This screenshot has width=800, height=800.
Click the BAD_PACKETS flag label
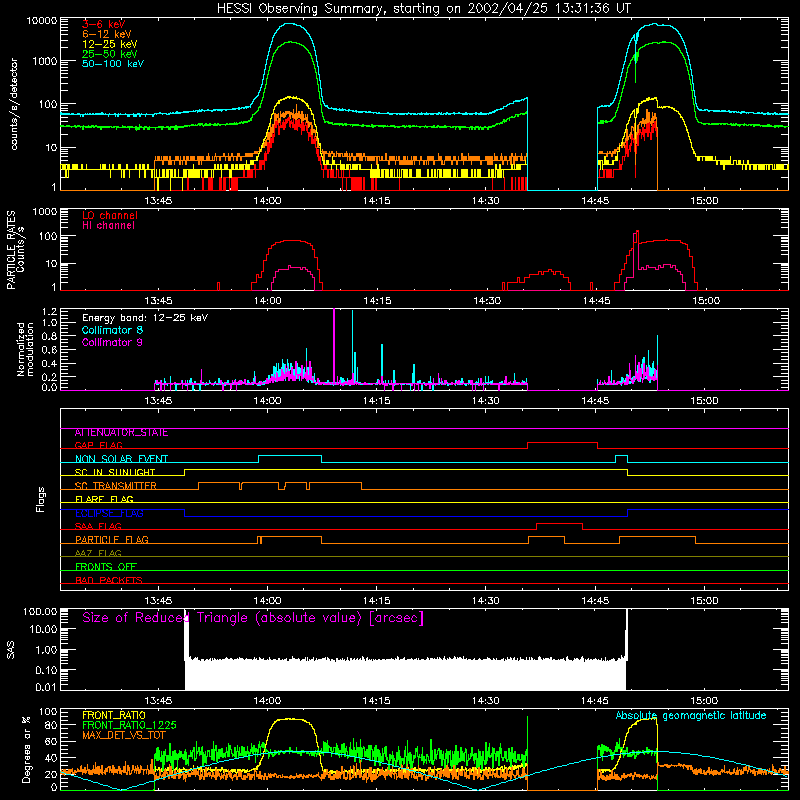[109, 581]
